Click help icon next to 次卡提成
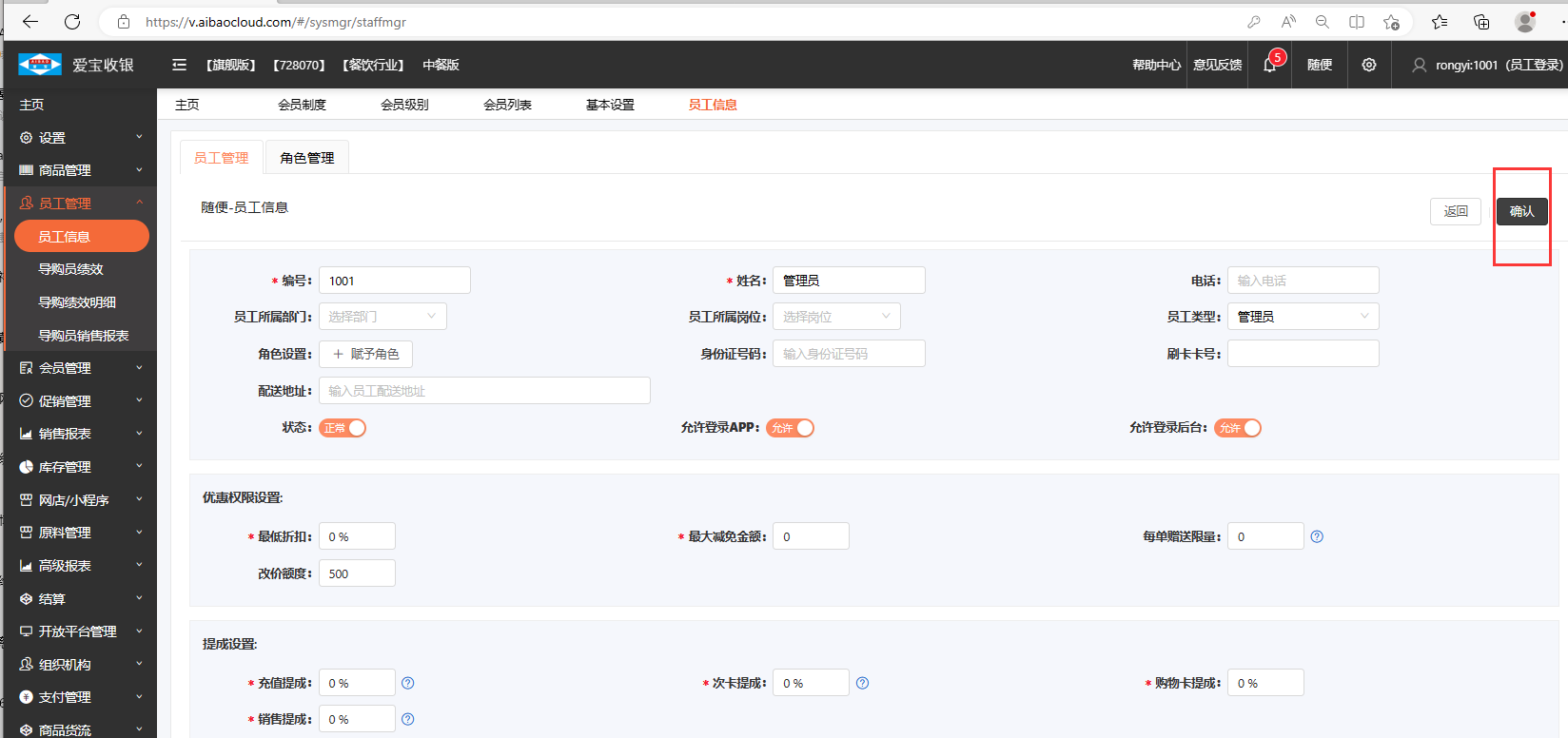 [862, 683]
